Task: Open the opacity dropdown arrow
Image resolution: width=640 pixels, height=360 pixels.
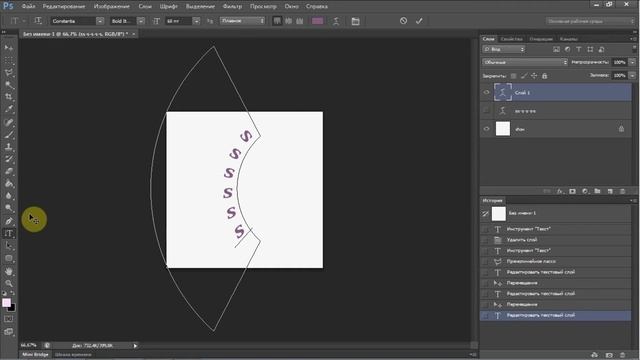Action: click(632, 62)
